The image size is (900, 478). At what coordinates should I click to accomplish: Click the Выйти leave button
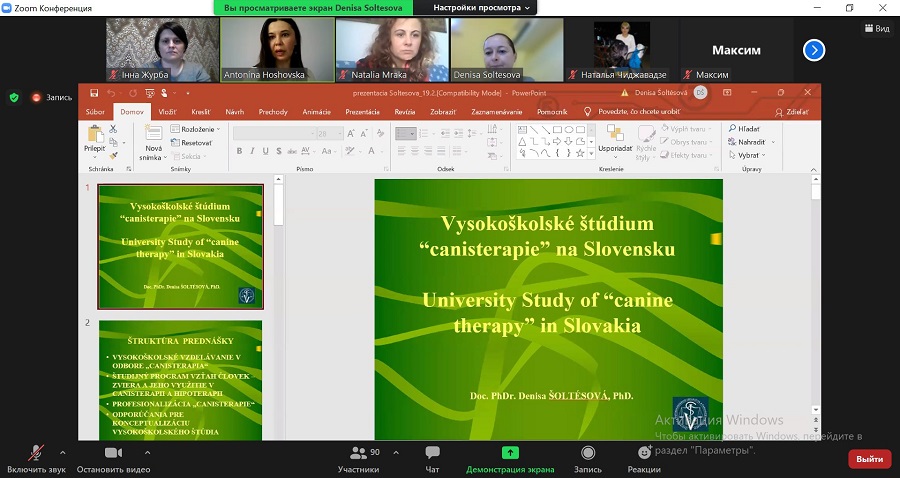[x=869, y=459]
